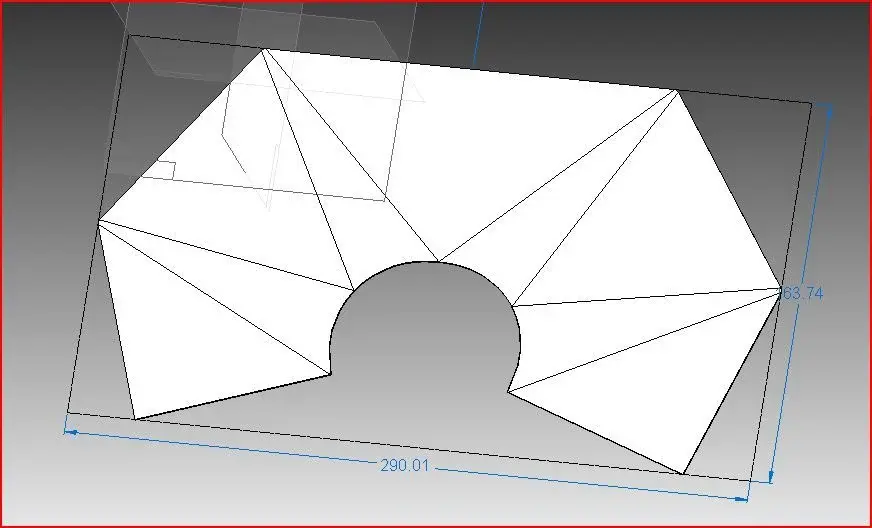Image resolution: width=872 pixels, height=528 pixels.
Task: Select the bottom-right corner point of the shape
Action: pos(683,474)
